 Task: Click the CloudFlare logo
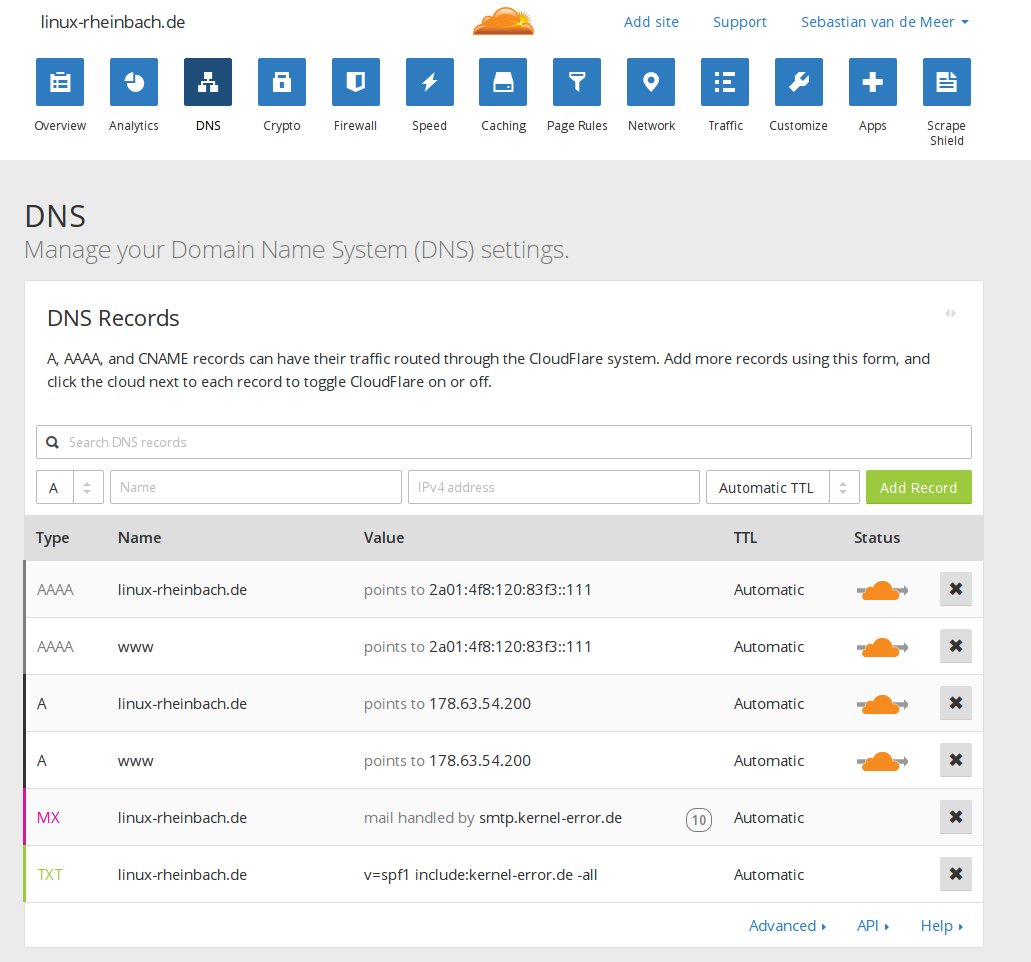[x=503, y=21]
